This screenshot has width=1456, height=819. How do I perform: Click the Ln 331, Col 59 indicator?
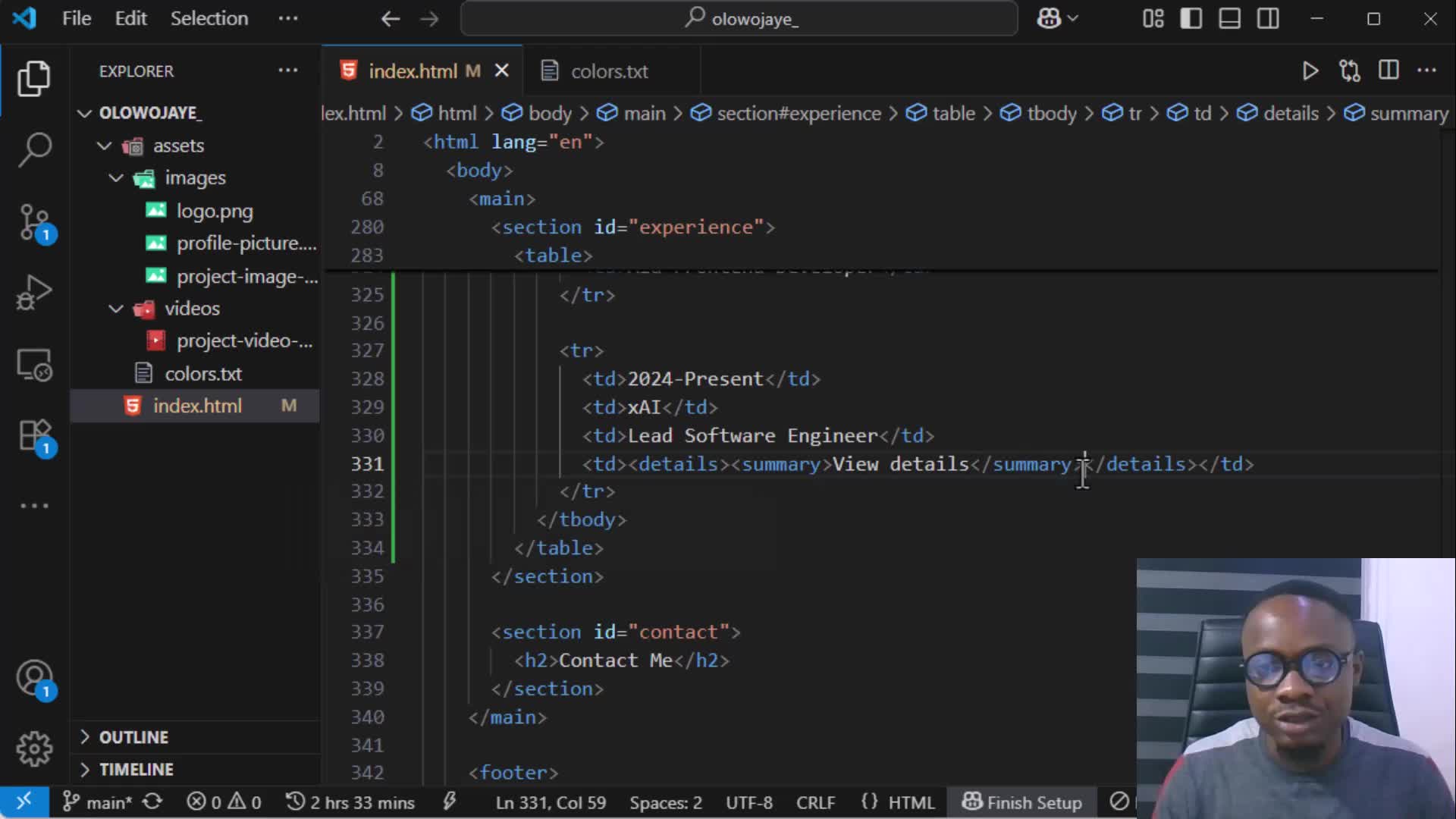coord(551,802)
